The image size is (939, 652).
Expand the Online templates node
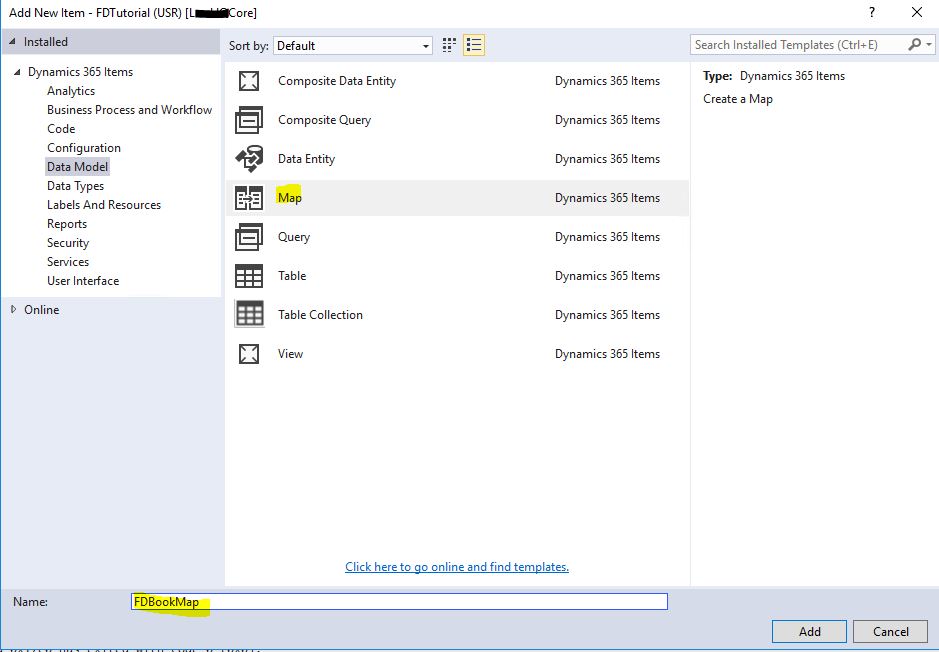[x=14, y=310]
